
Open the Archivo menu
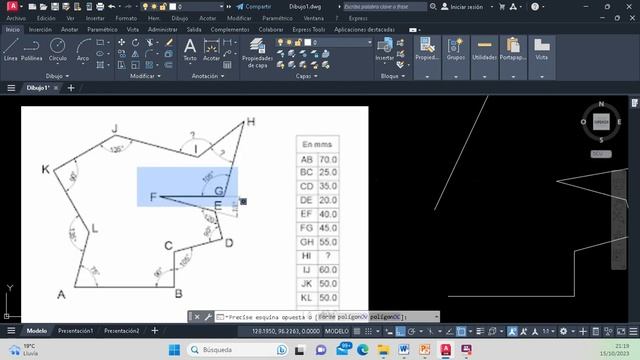point(16,18)
